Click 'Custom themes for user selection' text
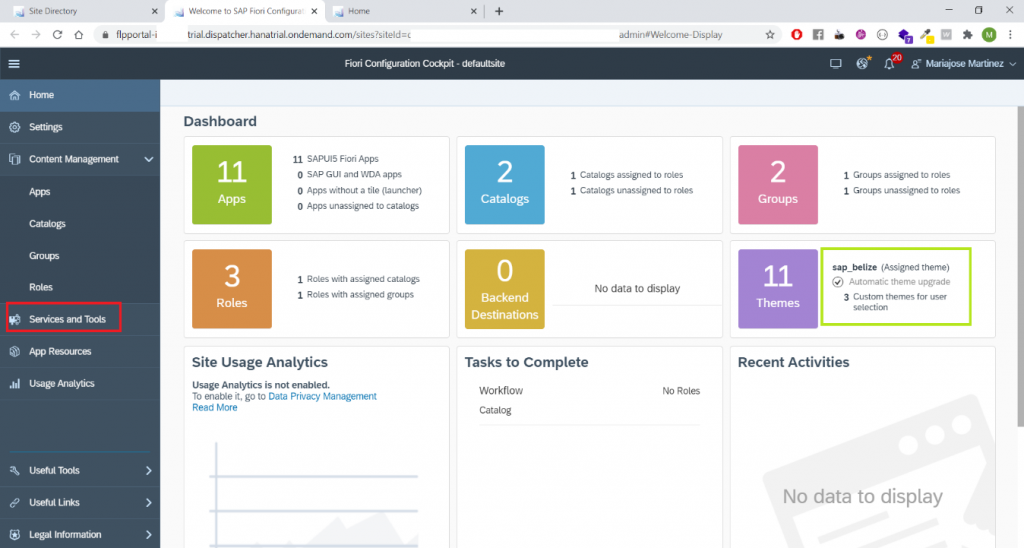This screenshot has height=548, width=1024. click(x=900, y=302)
